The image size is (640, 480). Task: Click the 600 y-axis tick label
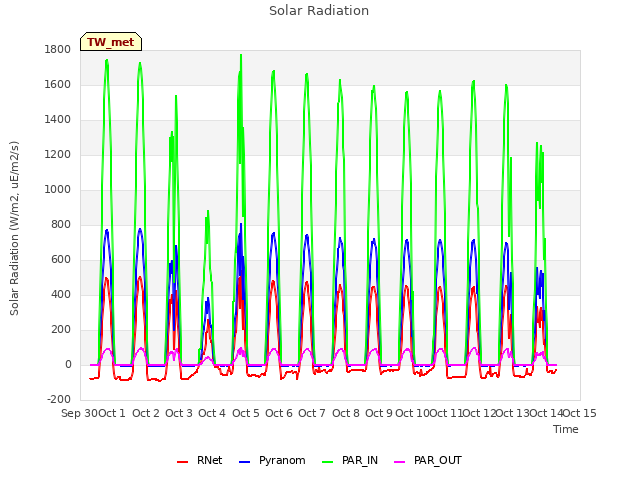click(x=61, y=260)
